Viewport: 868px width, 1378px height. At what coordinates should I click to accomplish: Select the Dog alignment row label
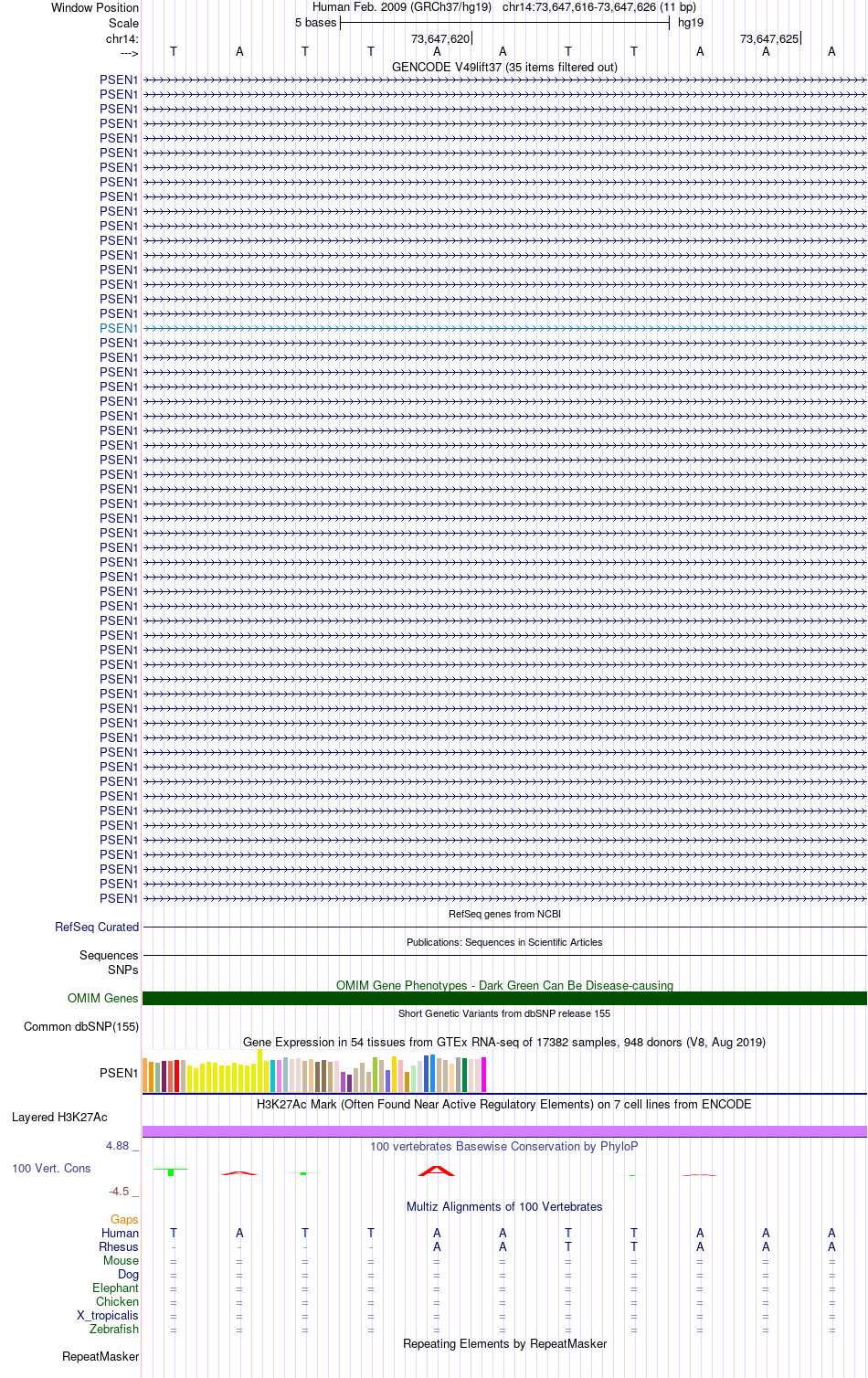coord(128,1274)
